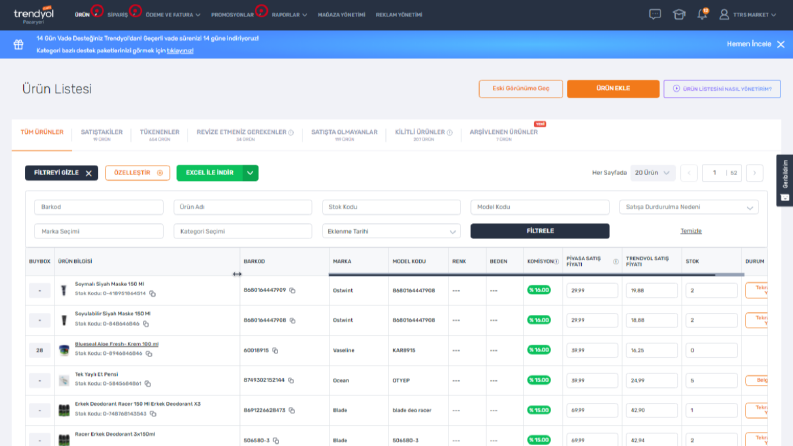Open the TTRS MARKET account dropdown
This screenshot has width=793, height=446.
pos(754,15)
